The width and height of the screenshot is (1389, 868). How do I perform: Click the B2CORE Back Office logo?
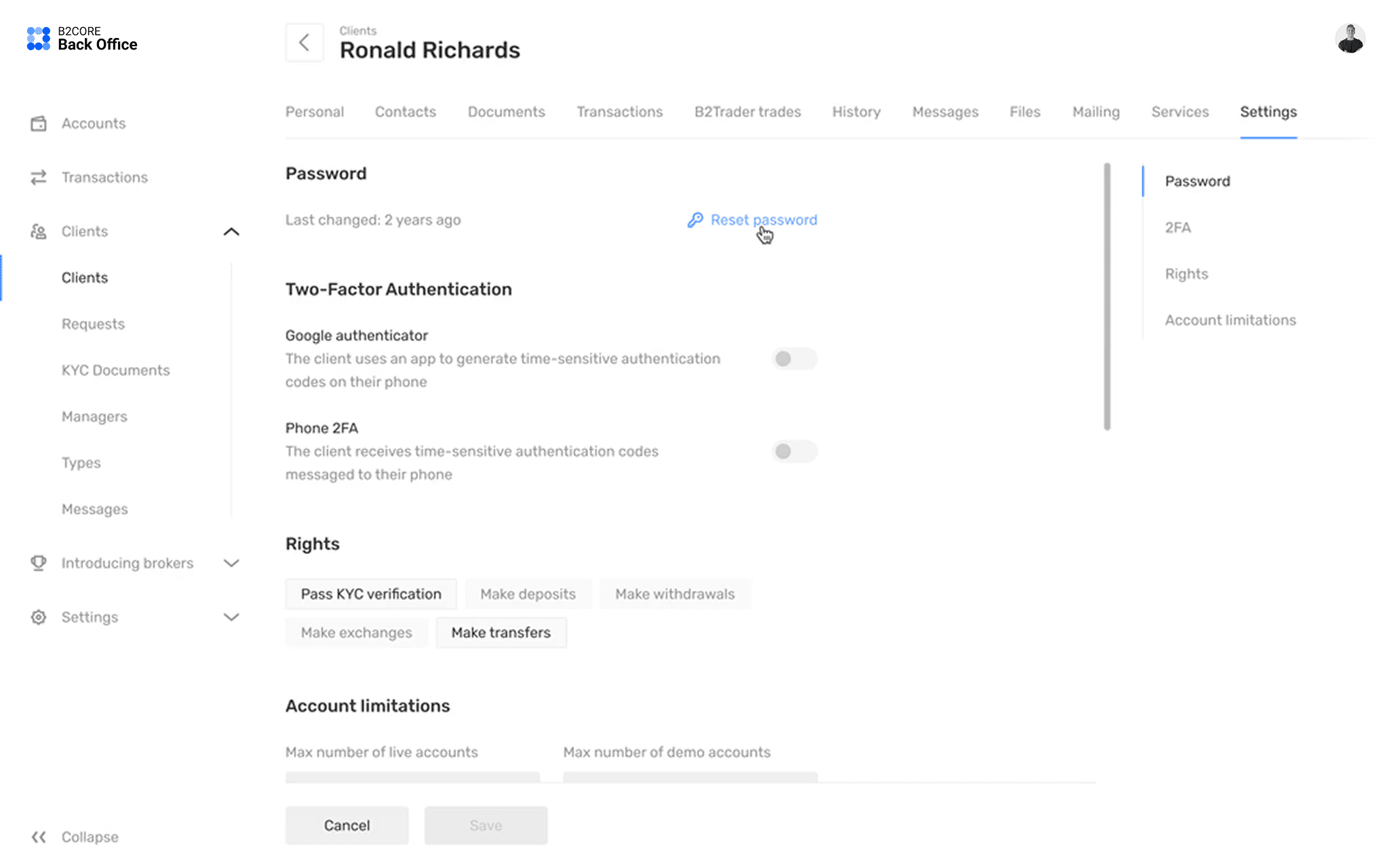tap(82, 39)
